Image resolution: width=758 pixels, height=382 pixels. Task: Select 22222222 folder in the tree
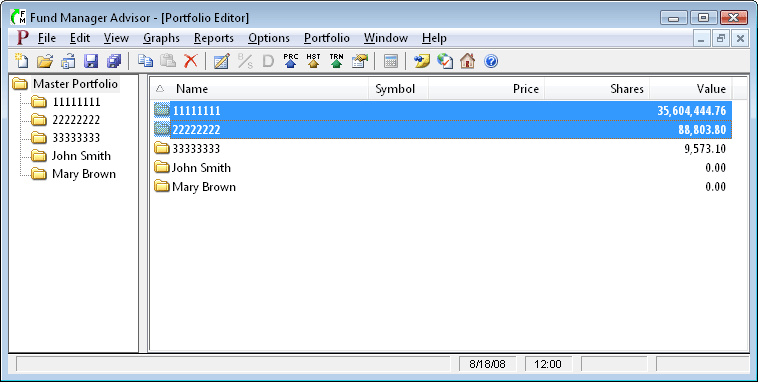(76, 120)
